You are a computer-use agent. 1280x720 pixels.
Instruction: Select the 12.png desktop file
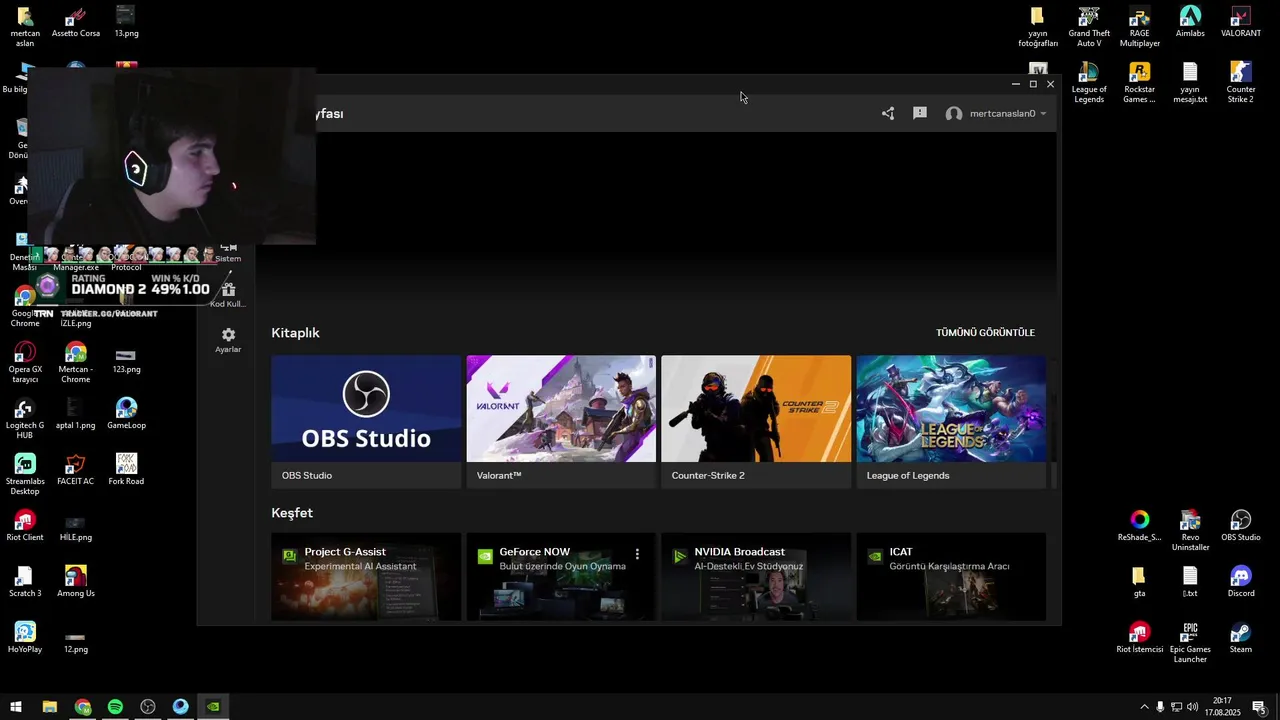pyautogui.click(x=75, y=640)
